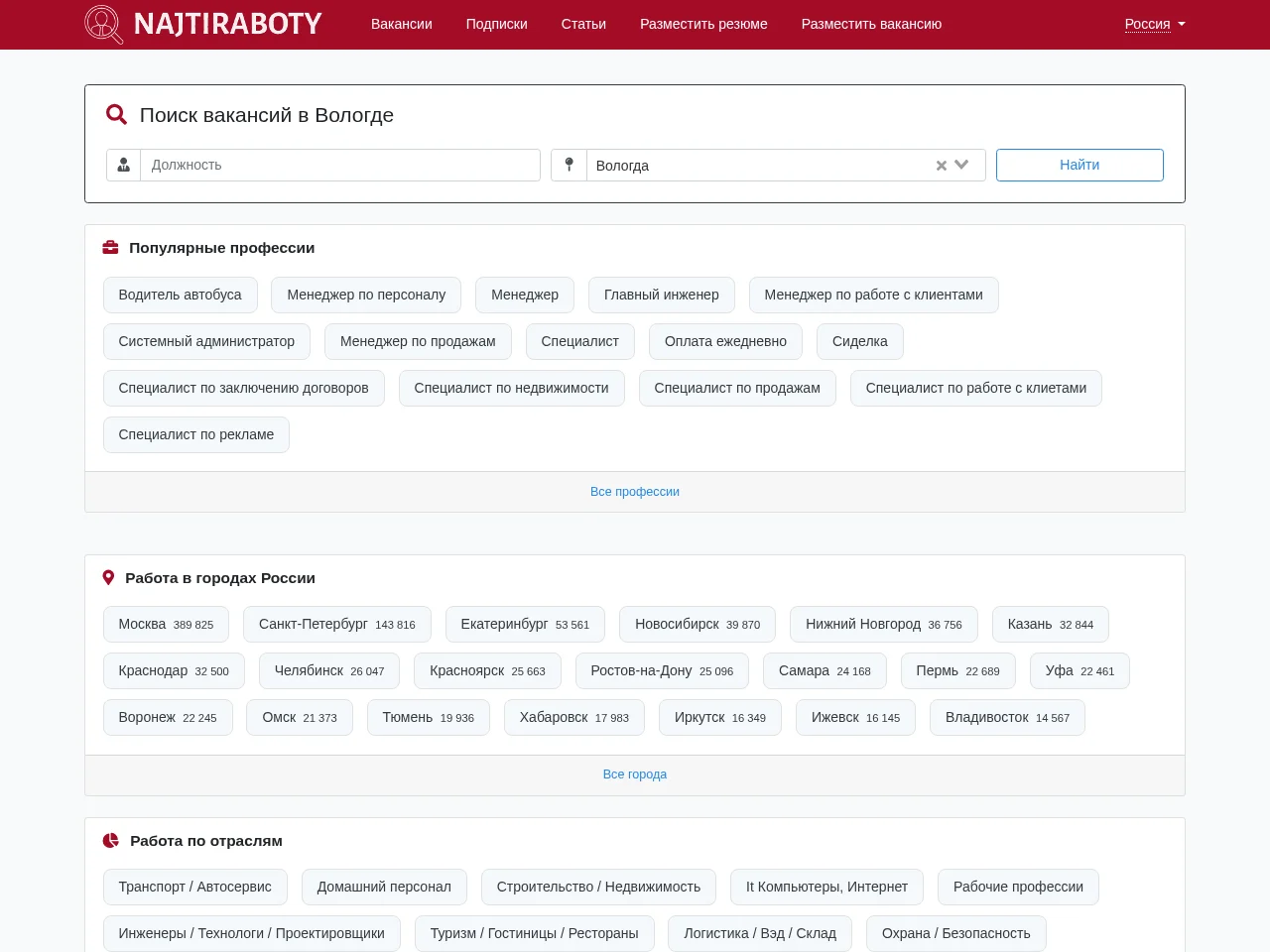Open the Менеджер по продажам tag
This screenshot has height=952, width=1270.
(x=418, y=341)
